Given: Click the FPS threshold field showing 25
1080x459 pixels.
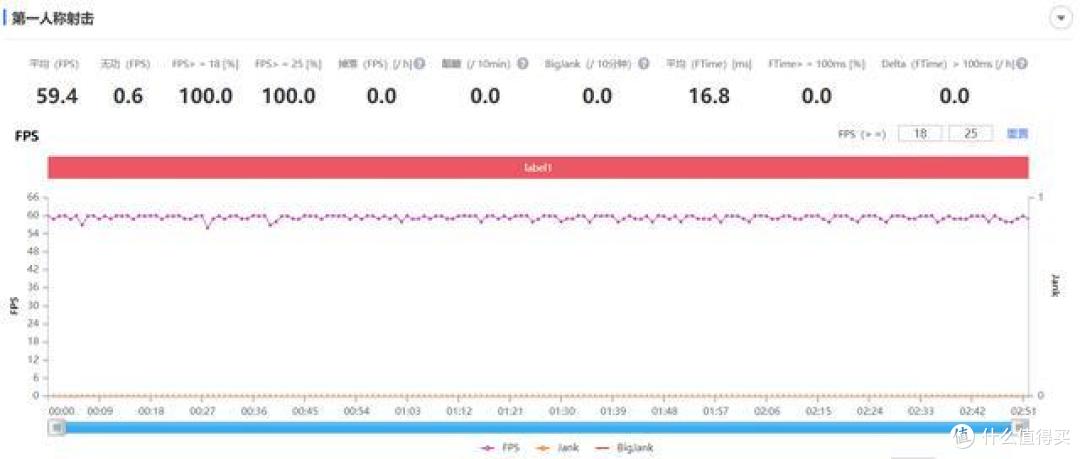Looking at the screenshot, I should [970, 134].
